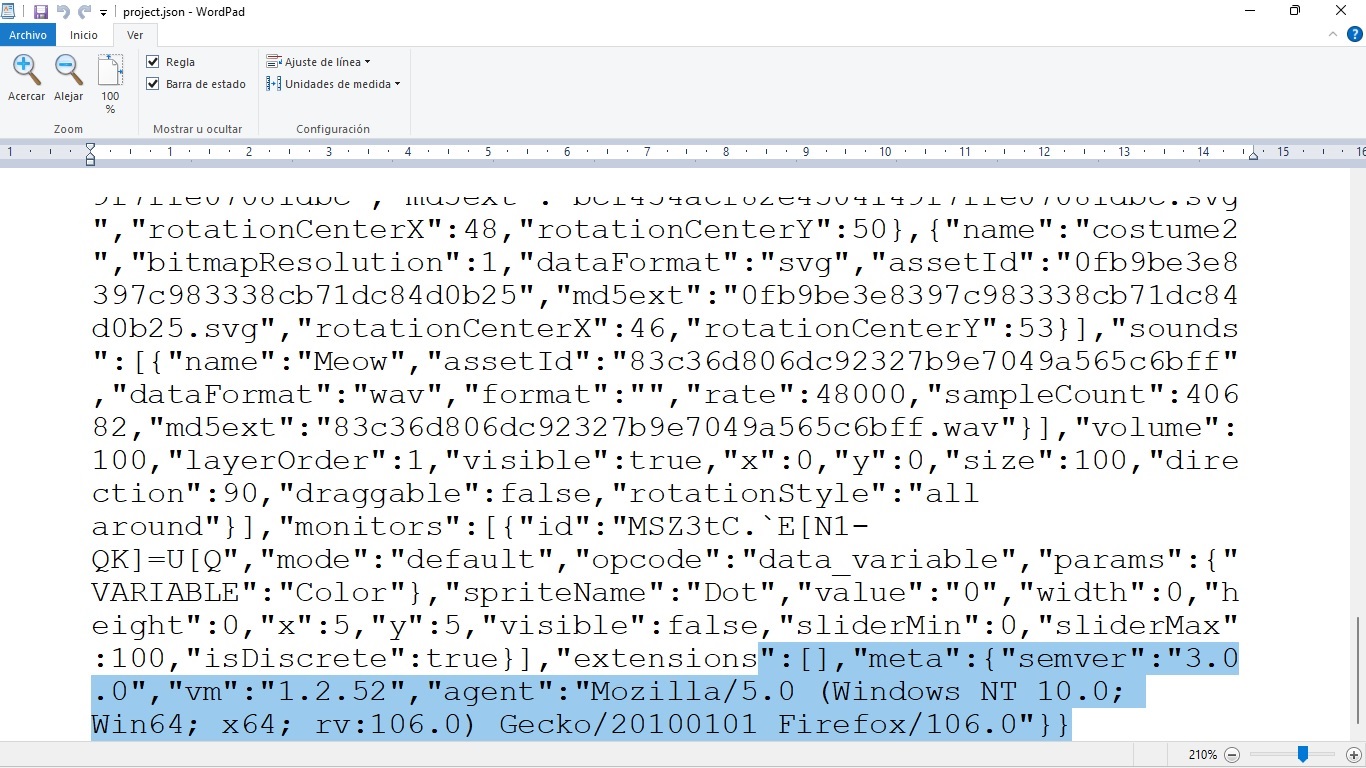Open the Unidades de medida dropdown
The image size is (1366, 768).
[330, 84]
